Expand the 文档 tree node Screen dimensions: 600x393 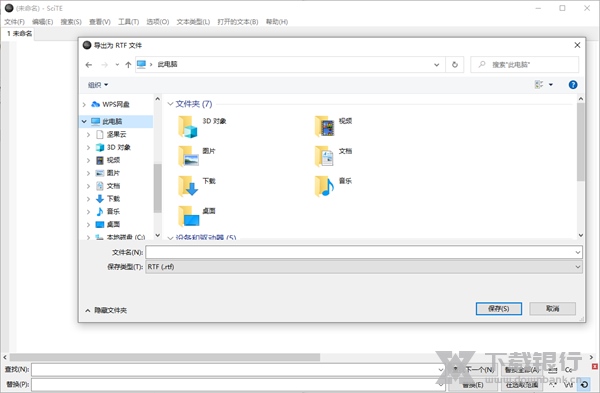click(x=88, y=186)
